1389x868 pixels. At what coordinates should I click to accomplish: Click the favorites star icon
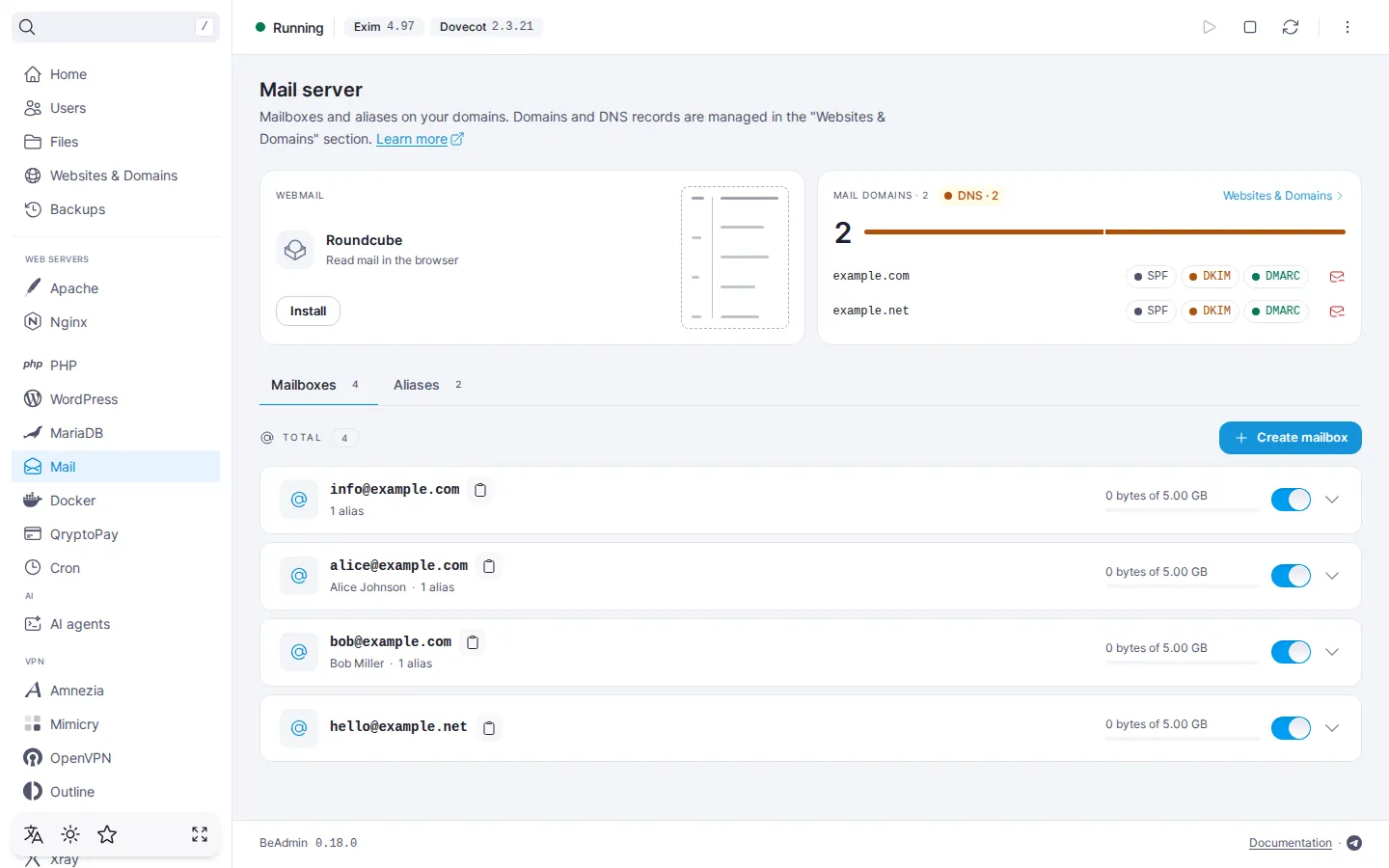[107, 834]
